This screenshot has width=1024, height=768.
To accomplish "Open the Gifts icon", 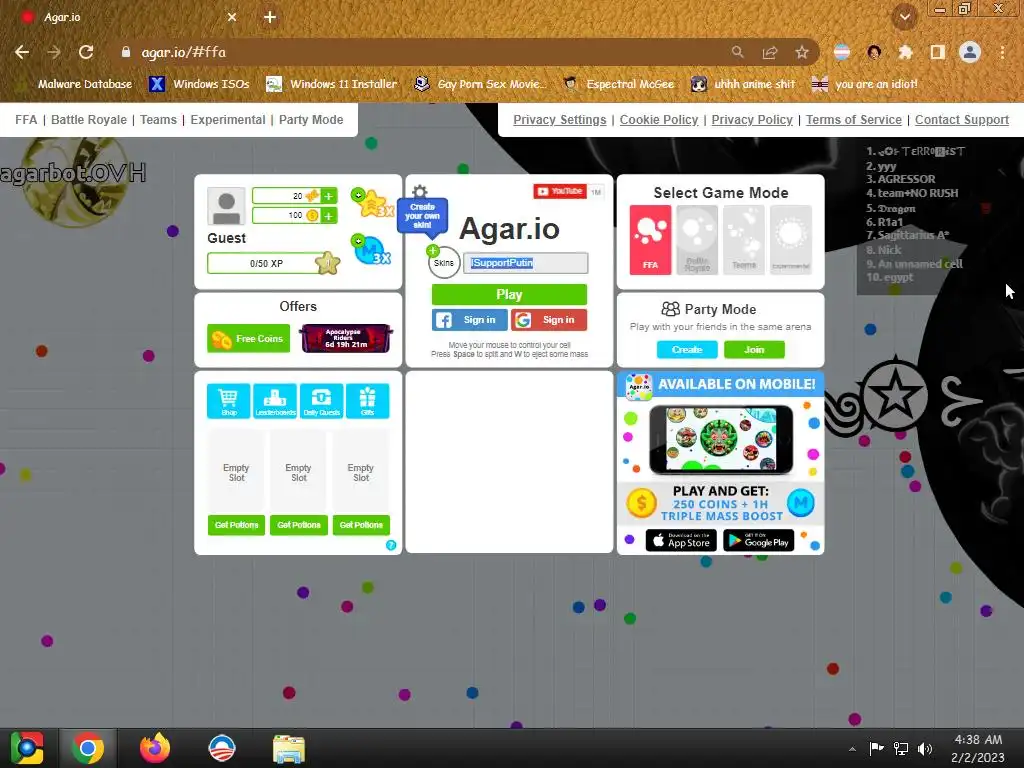I will [x=368, y=400].
